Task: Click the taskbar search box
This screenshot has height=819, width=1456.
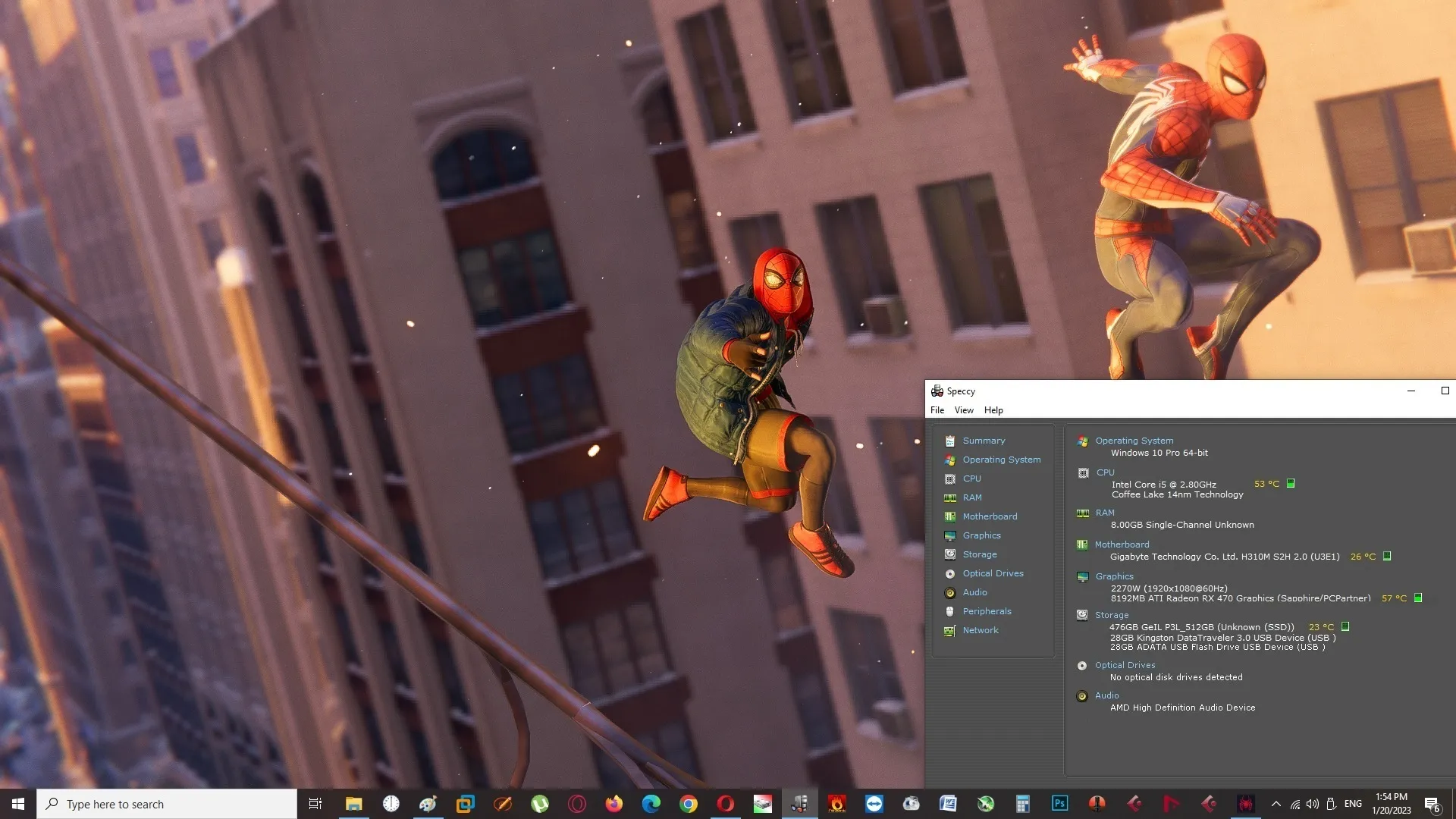Action: [x=167, y=804]
